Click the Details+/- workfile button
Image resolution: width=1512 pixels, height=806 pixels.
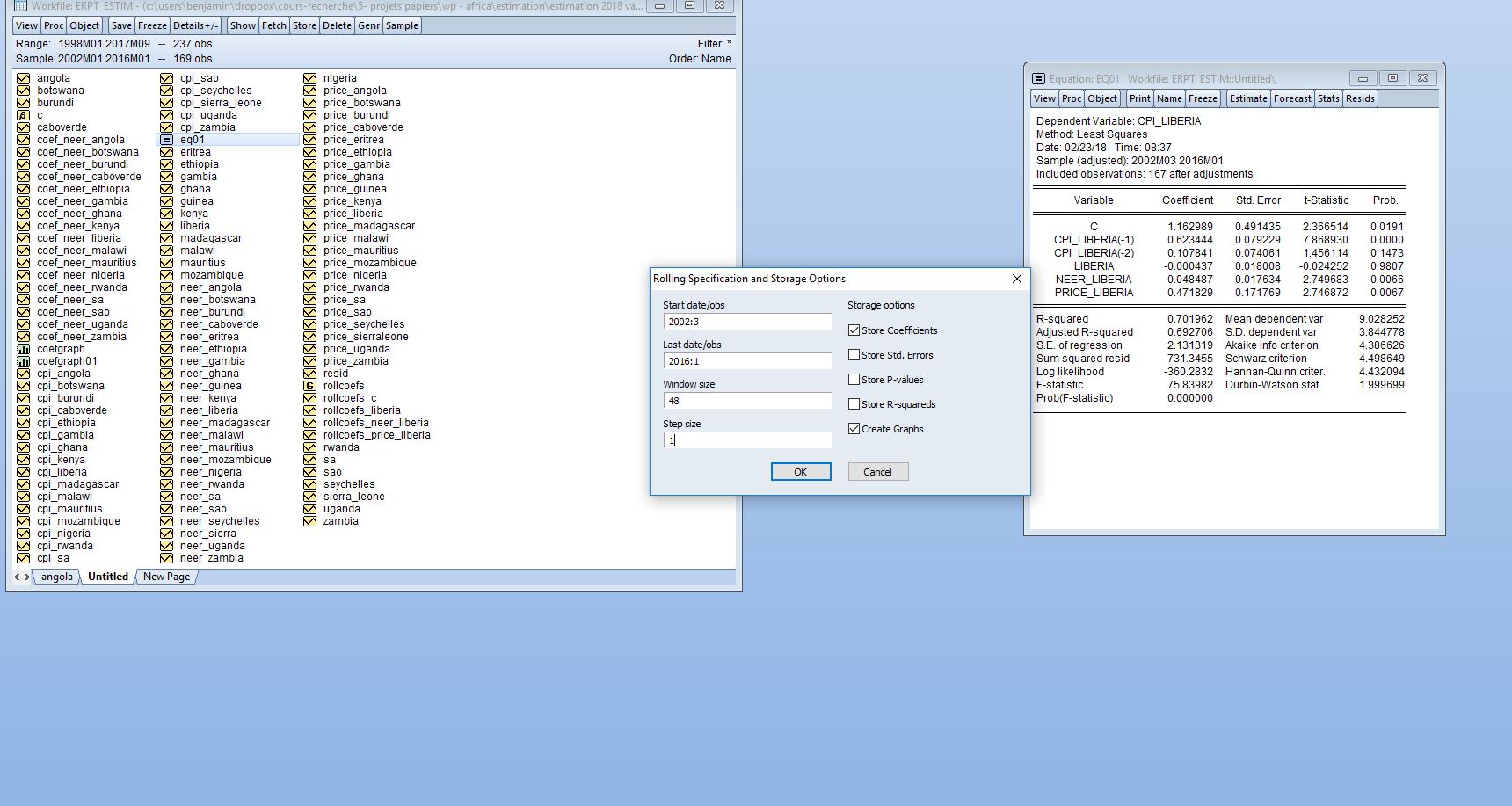point(195,25)
